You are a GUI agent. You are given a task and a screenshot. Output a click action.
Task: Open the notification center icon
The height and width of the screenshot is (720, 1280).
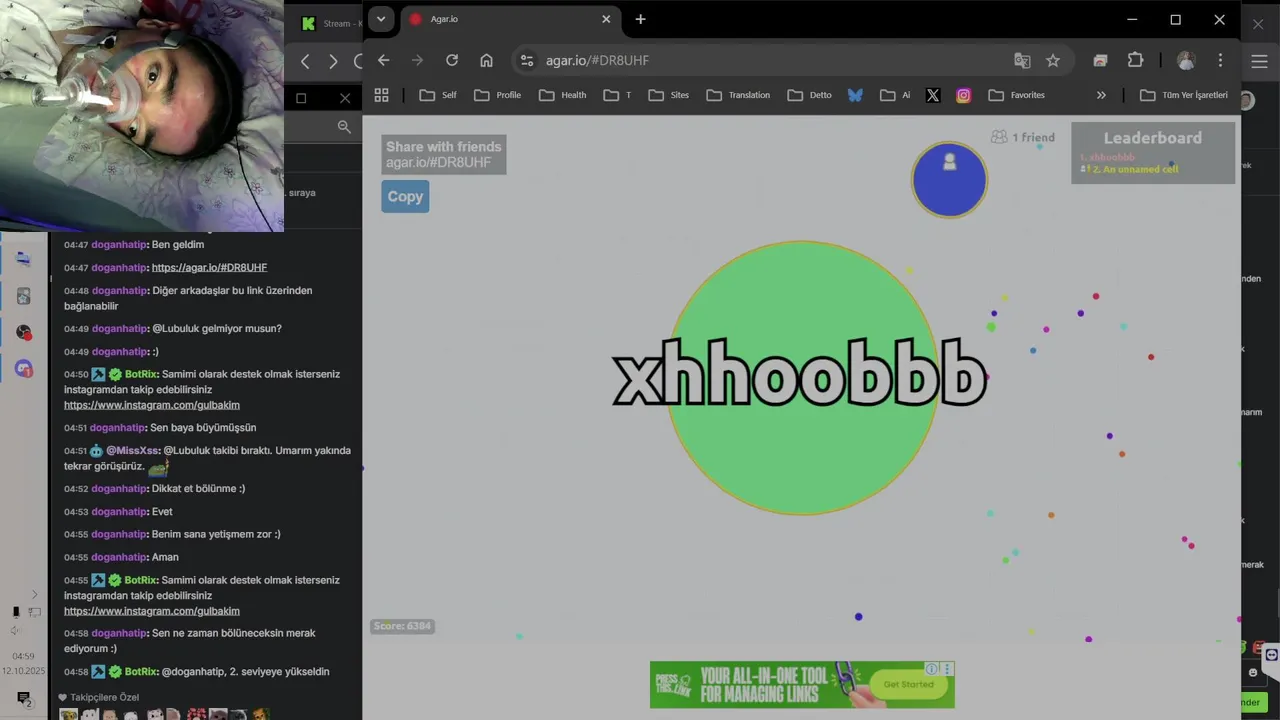pyautogui.click(x=24, y=698)
